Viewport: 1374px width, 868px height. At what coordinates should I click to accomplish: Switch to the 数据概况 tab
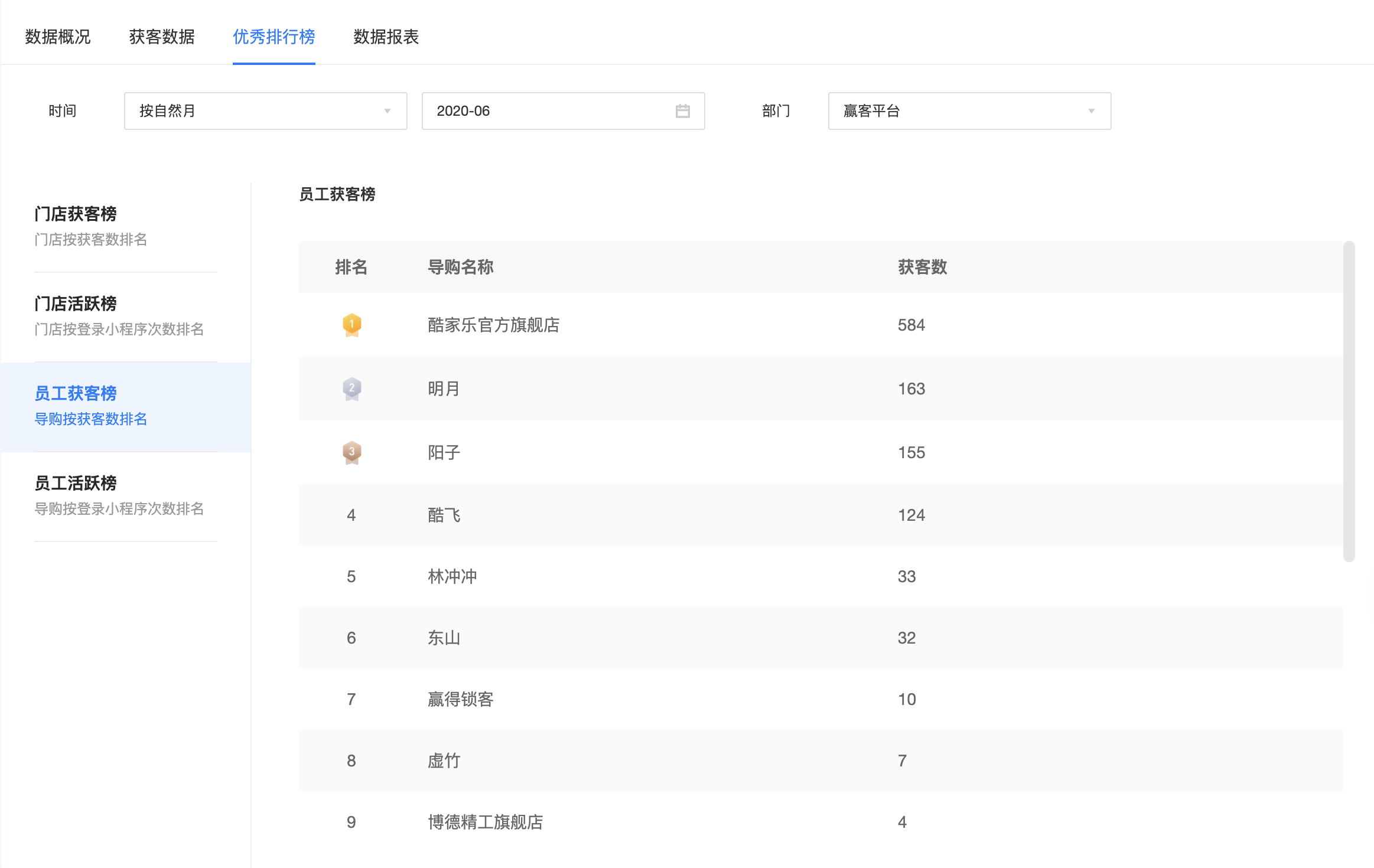click(x=57, y=37)
